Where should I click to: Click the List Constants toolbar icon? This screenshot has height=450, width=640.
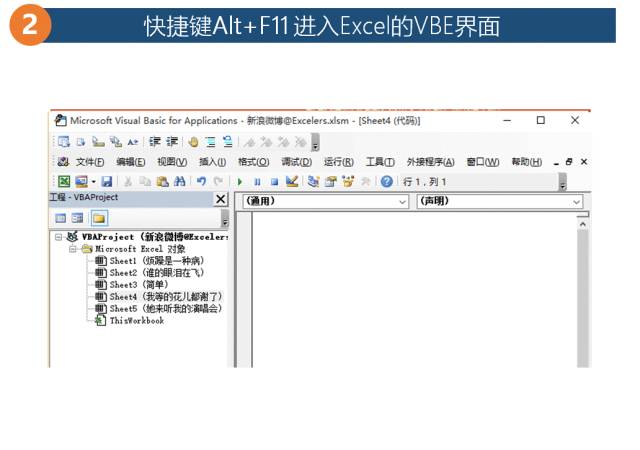[81, 142]
